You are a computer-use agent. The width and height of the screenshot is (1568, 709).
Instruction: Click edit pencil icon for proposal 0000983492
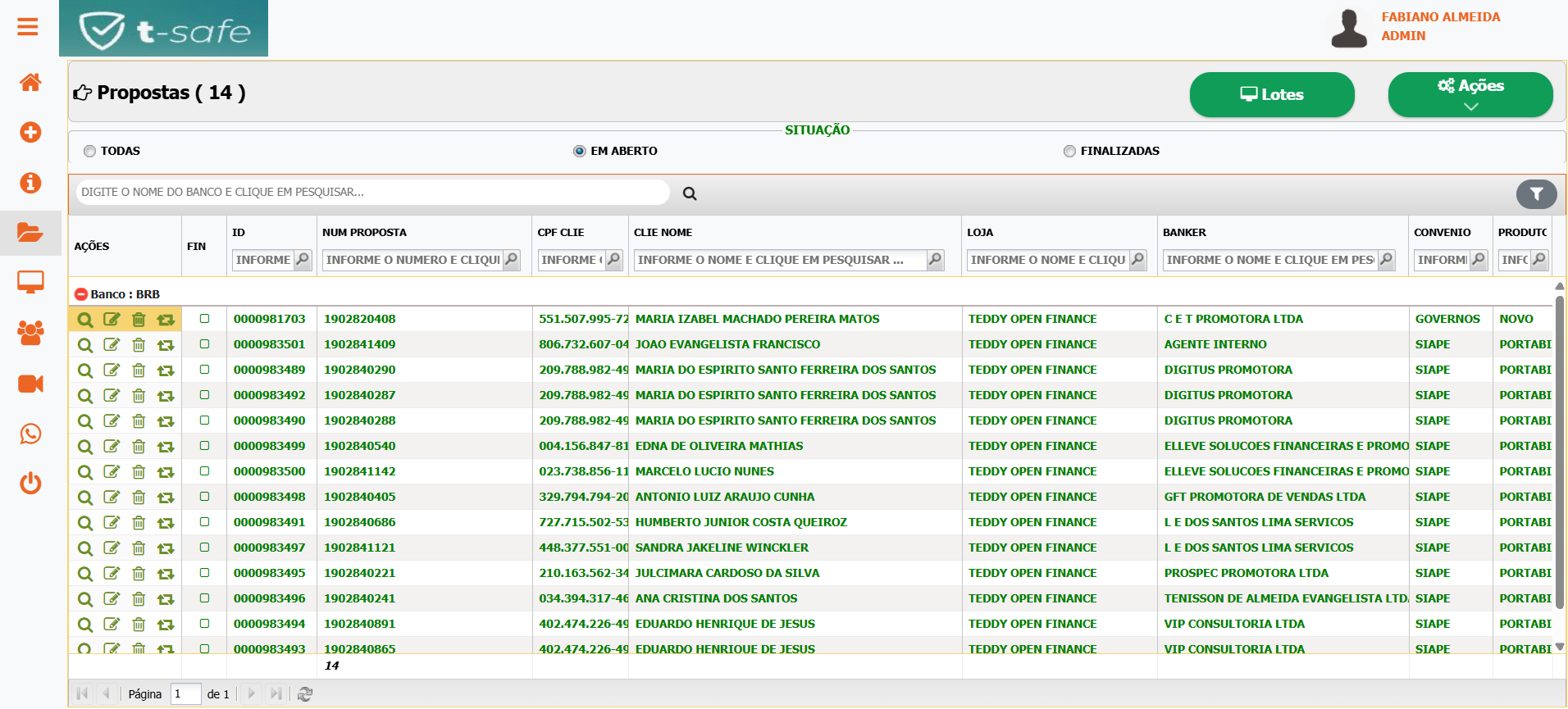pyautogui.click(x=112, y=396)
